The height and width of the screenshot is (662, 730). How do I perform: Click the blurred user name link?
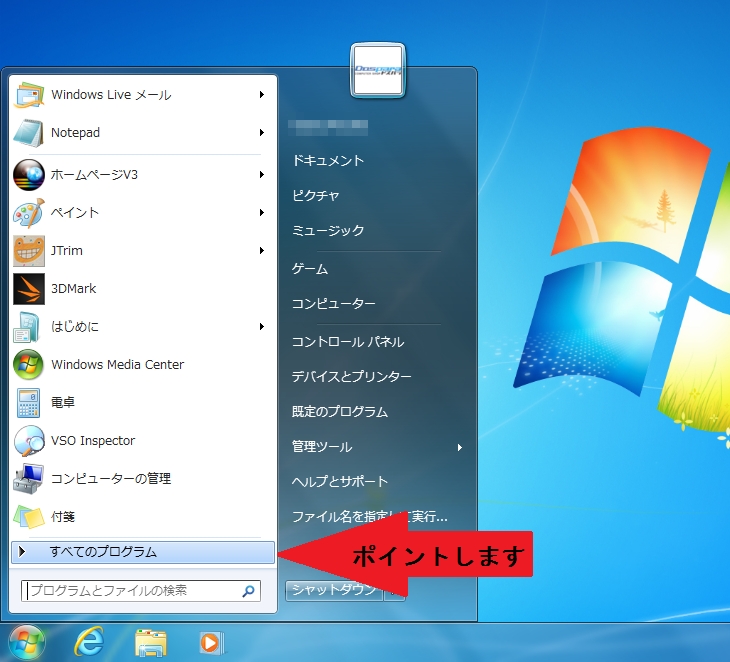[x=328, y=127]
